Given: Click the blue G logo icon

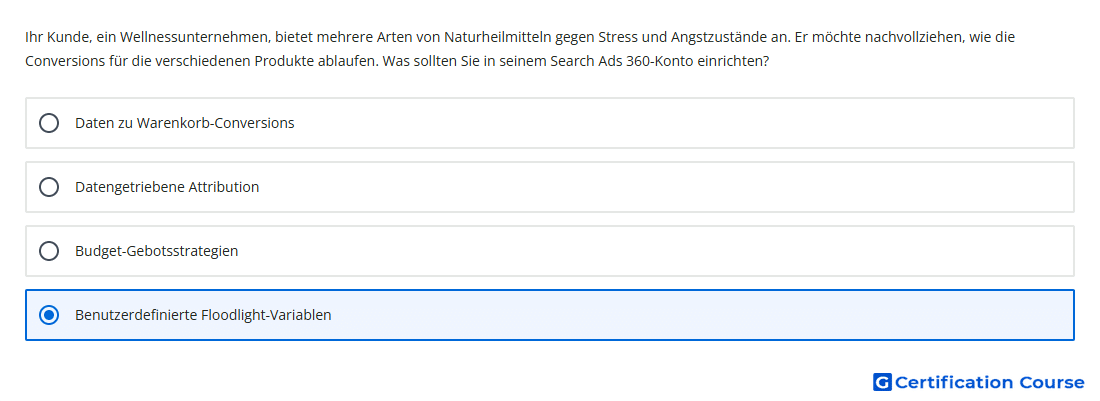Looking at the screenshot, I should (x=882, y=382).
